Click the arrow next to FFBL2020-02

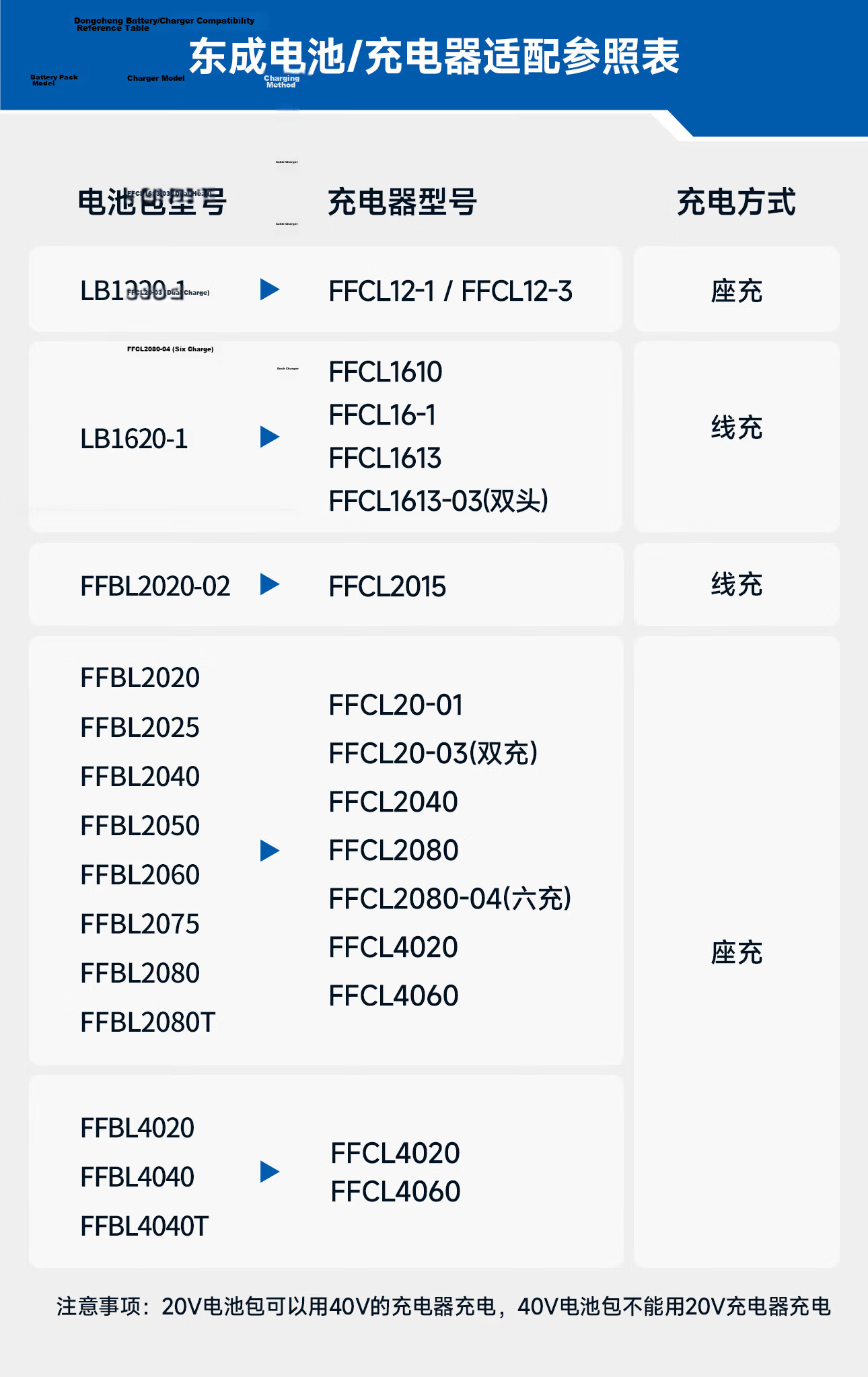click(270, 584)
